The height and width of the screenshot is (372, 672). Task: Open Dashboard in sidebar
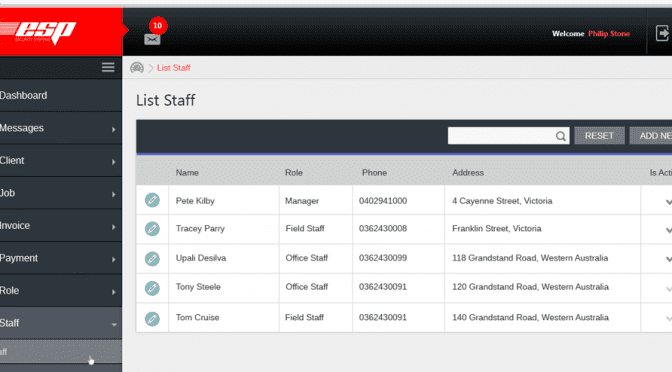pyautogui.click(x=61, y=95)
